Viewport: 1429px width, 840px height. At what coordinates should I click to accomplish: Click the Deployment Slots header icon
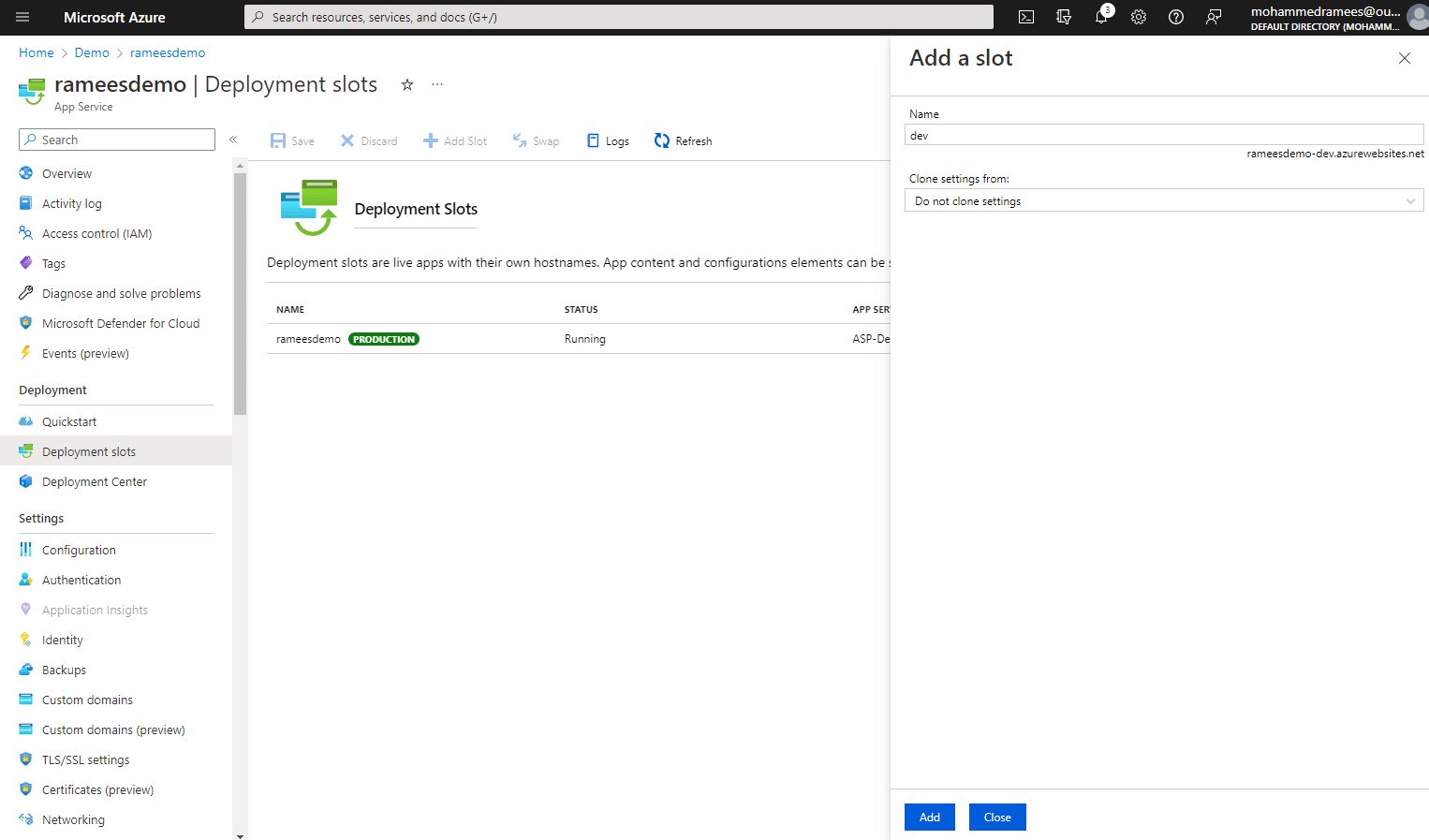point(309,208)
